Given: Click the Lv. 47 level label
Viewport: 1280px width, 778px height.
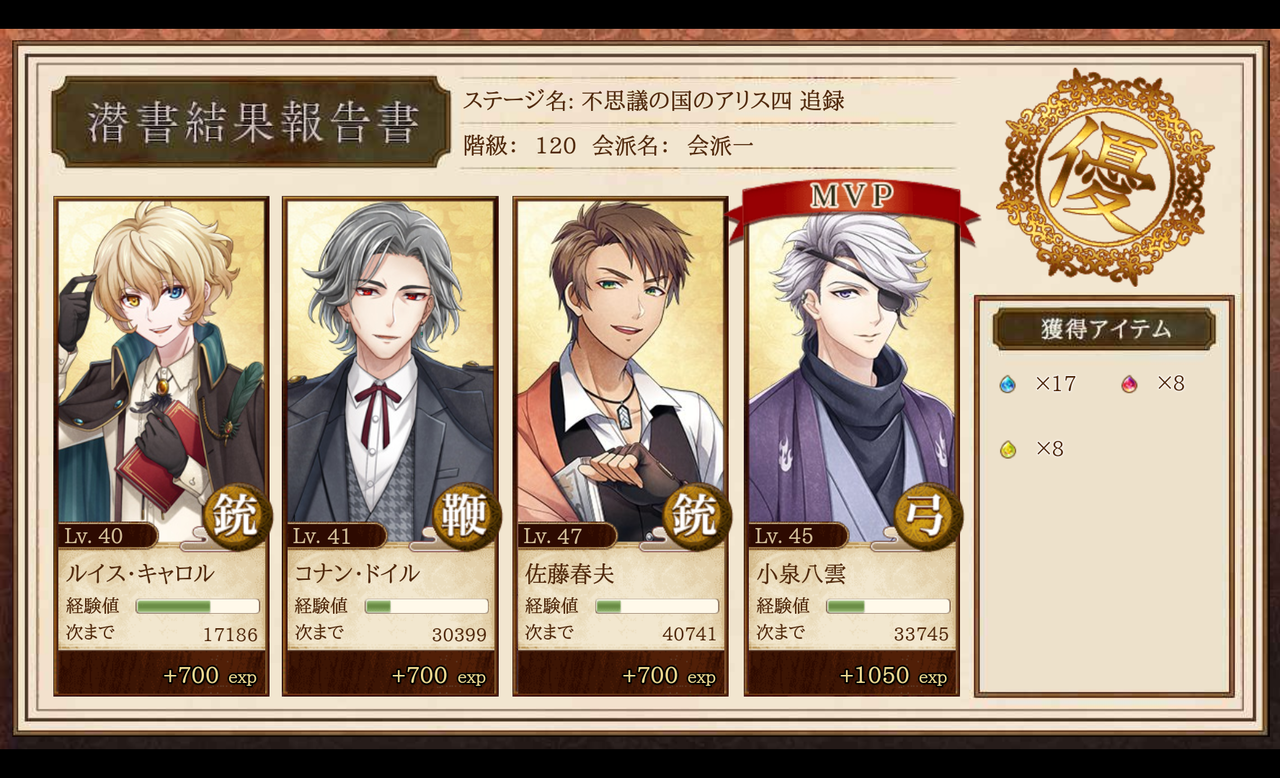Looking at the screenshot, I should [552, 536].
